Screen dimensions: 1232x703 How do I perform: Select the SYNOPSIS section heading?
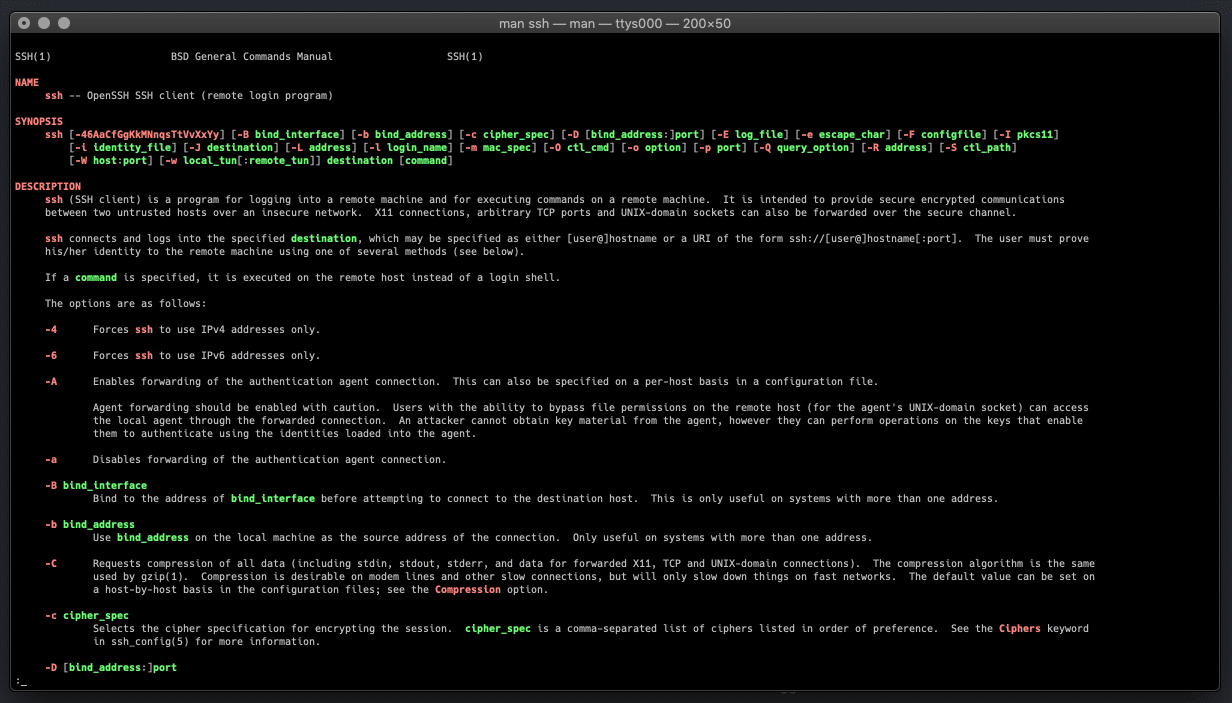[x=39, y=121]
